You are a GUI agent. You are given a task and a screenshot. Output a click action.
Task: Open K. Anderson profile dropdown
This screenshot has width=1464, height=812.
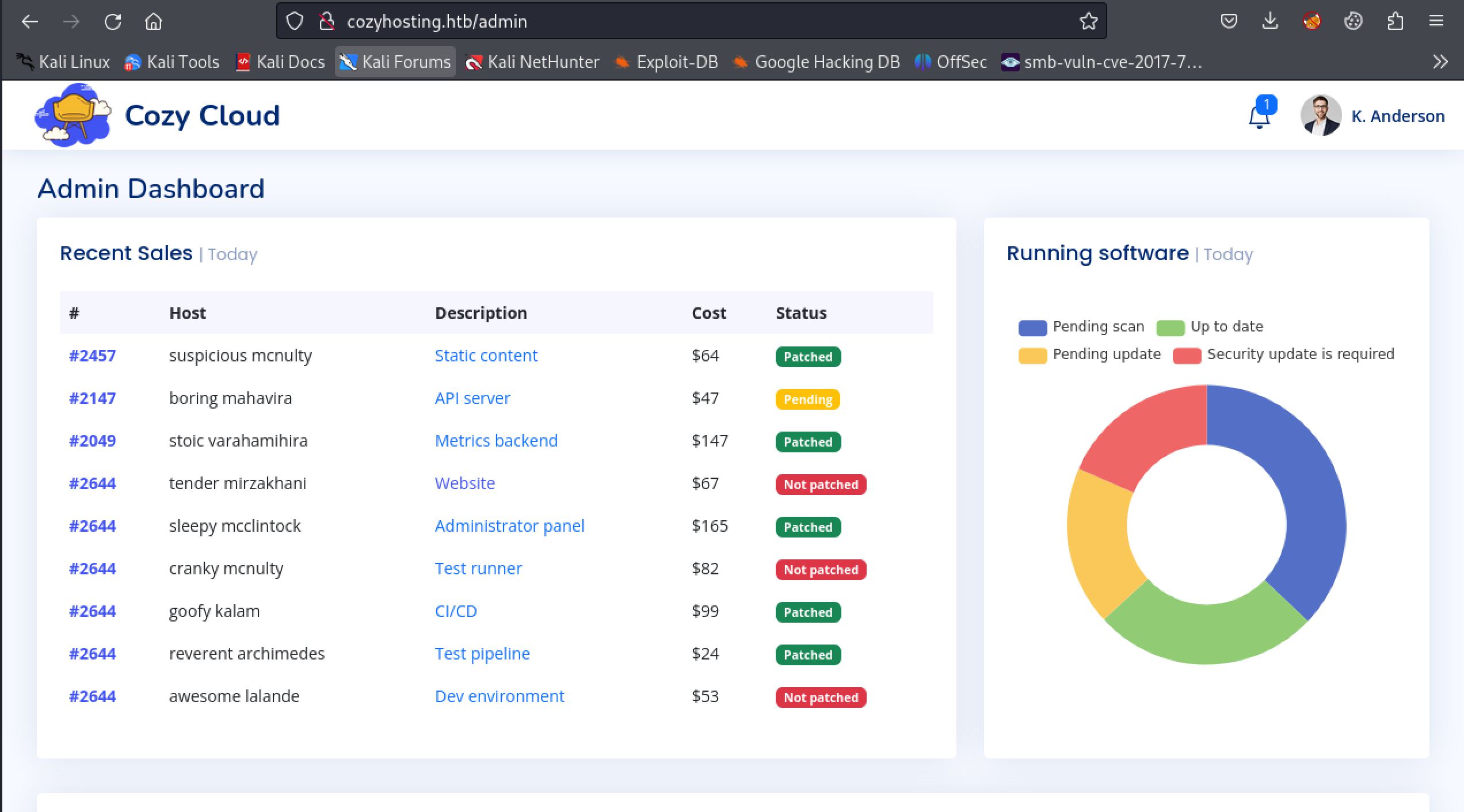click(1372, 116)
